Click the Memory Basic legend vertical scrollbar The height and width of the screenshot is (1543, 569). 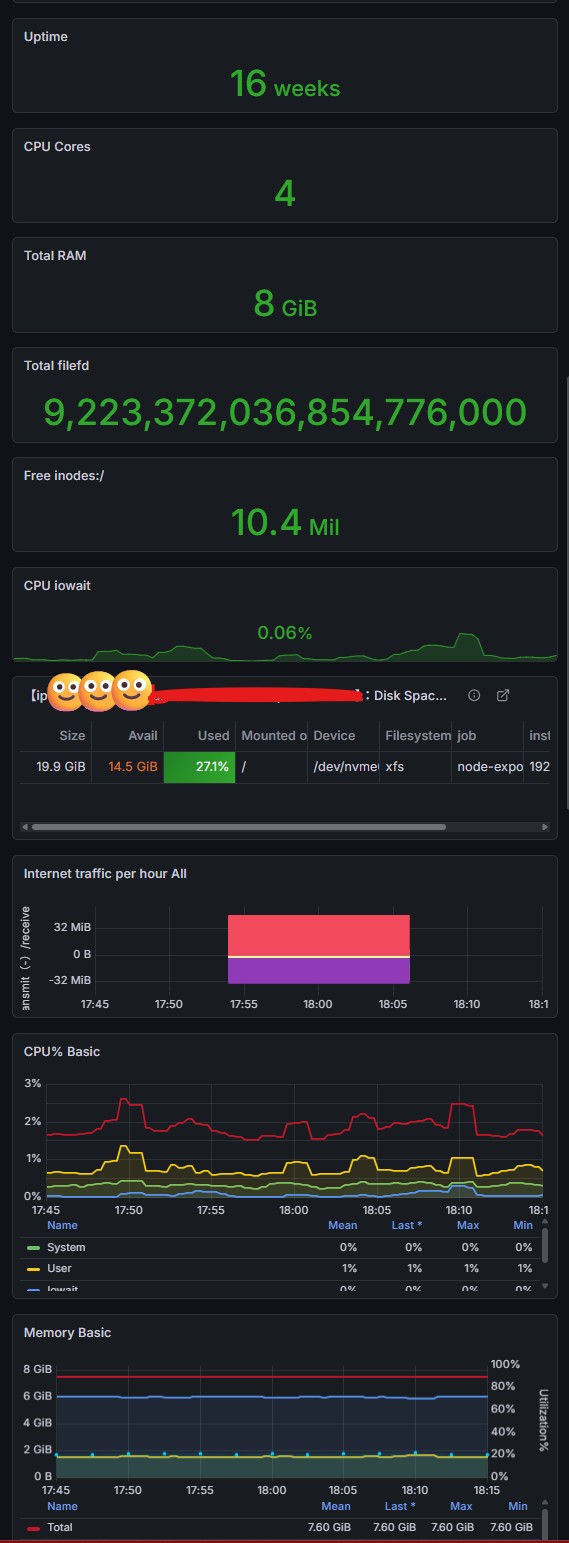545,1524
